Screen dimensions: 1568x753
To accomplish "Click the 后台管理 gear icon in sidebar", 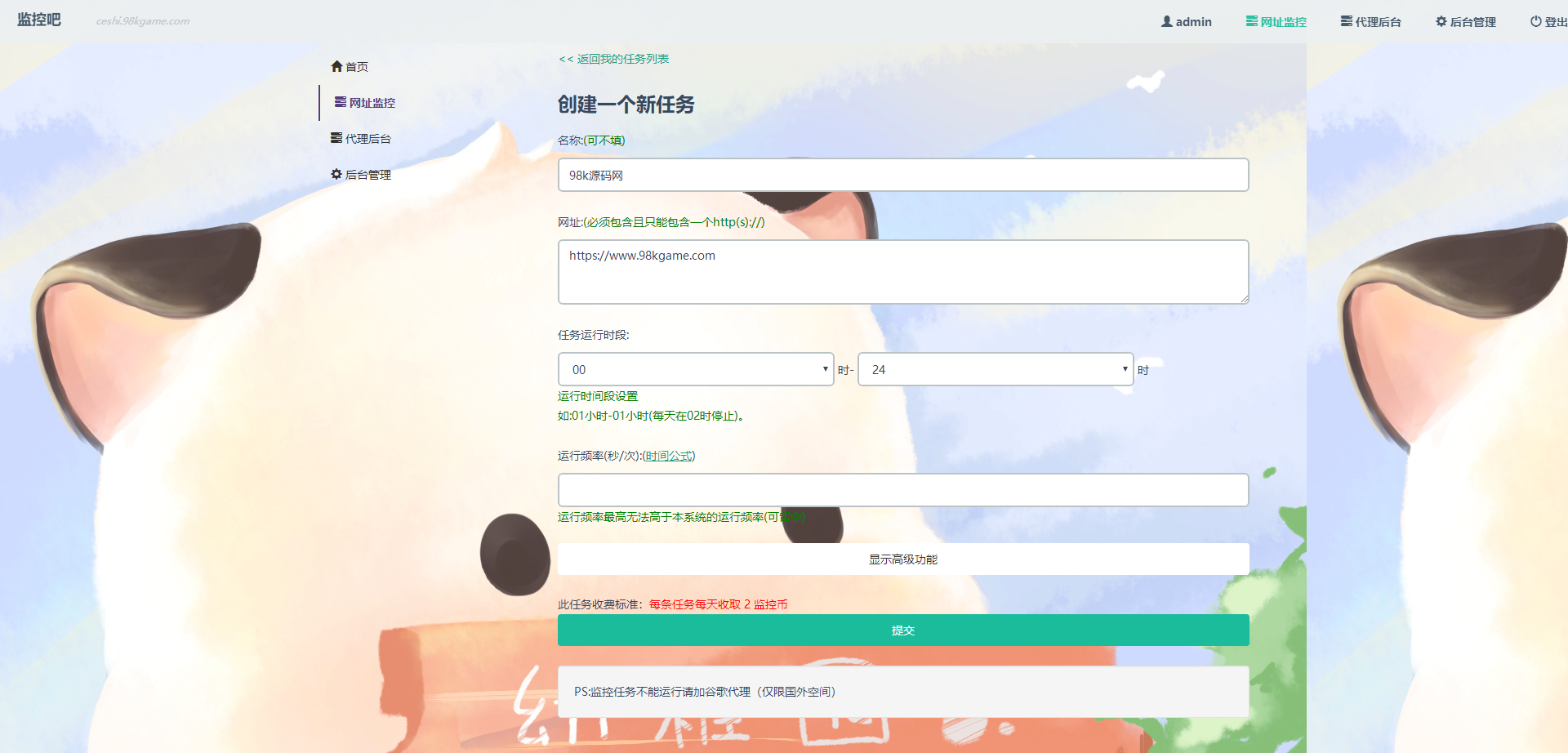I will click(336, 174).
